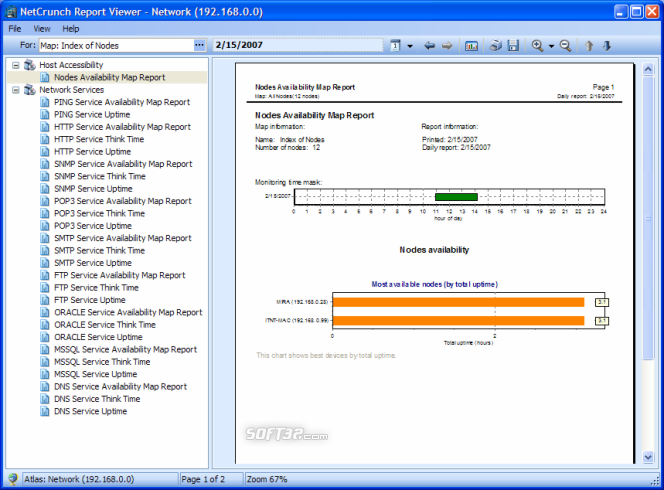Click the vertical scrollbar thumb

click(x=648, y=217)
